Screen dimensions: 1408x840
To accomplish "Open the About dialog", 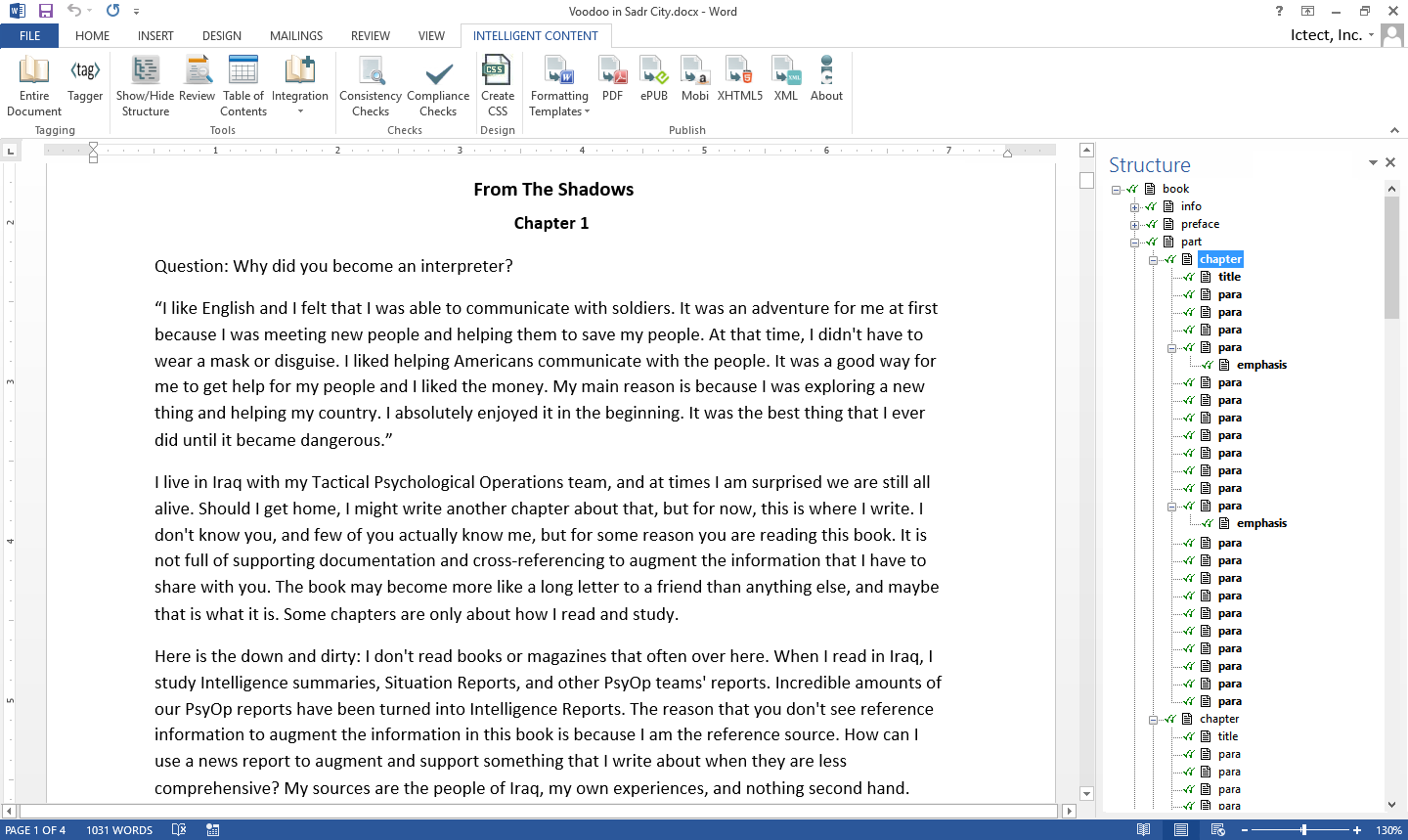I will pyautogui.click(x=826, y=80).
